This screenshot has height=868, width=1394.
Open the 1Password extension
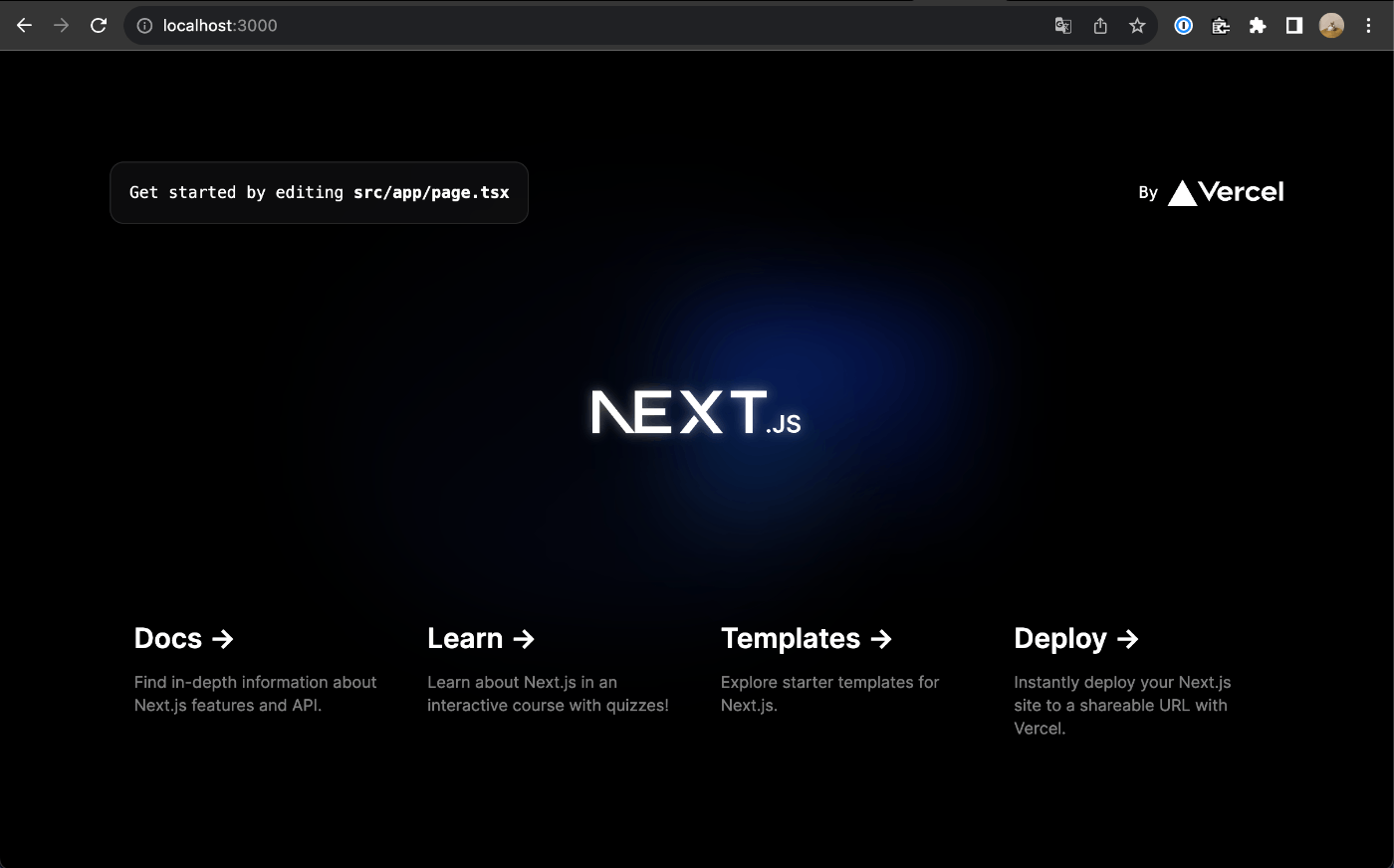tap(1184, 26)
